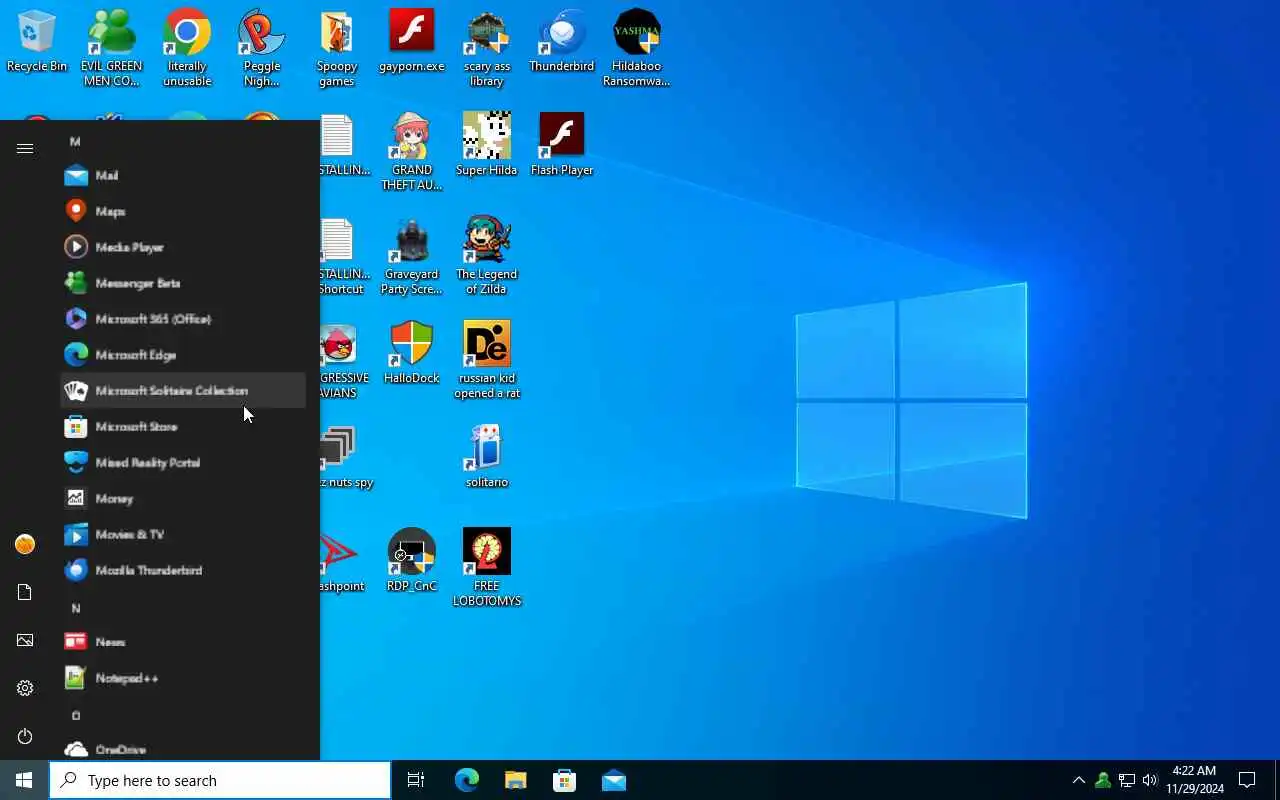
Task: Open Task View on the taskbar
Action: [x=416, y=780]
